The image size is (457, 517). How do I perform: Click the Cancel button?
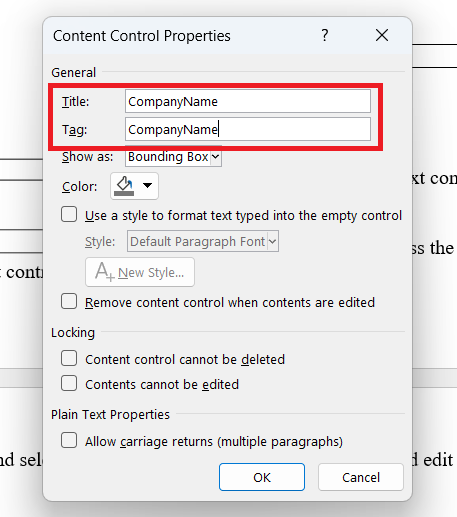point(361,477)
